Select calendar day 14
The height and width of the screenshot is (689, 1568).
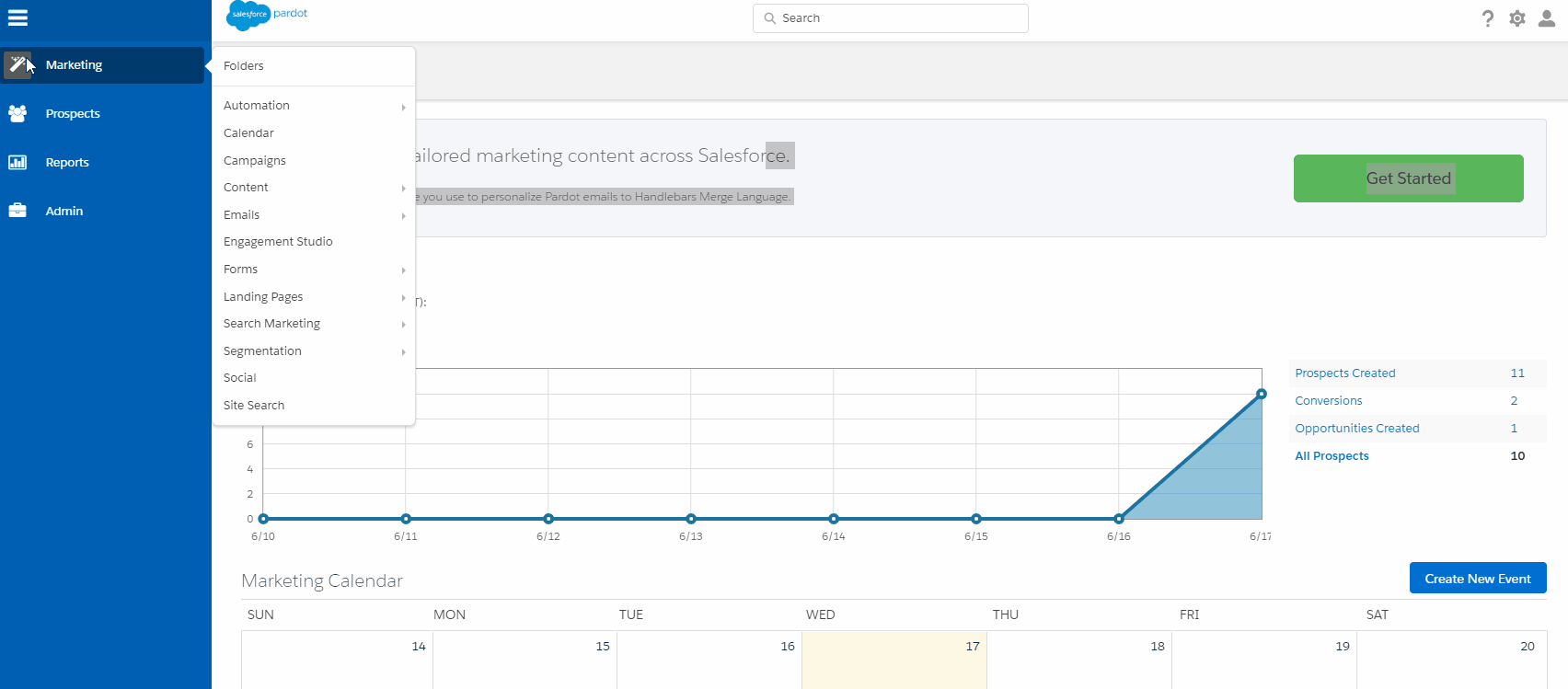[337, 660]
